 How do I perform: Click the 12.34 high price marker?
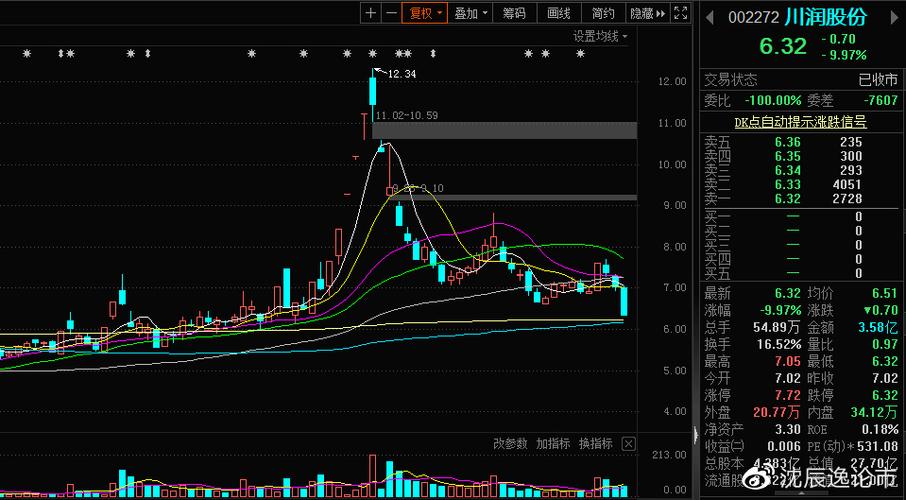401,74
